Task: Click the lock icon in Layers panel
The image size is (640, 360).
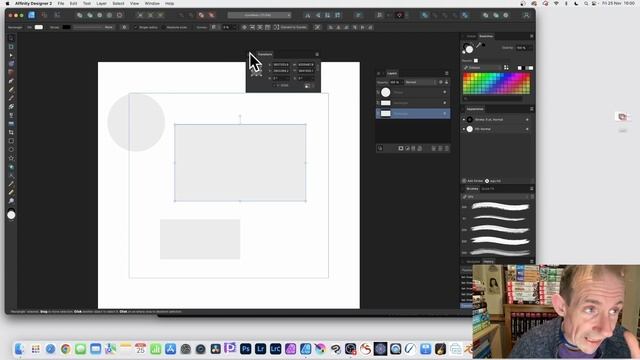Action: coord(446,82)
